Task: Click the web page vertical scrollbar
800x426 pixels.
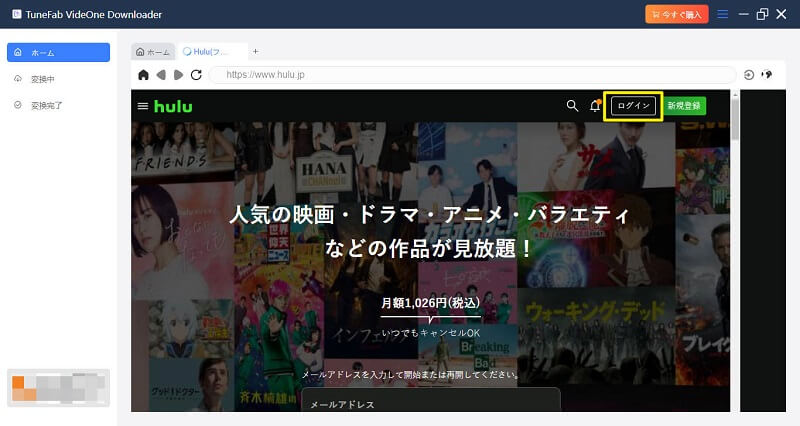Action: [735, 120]
